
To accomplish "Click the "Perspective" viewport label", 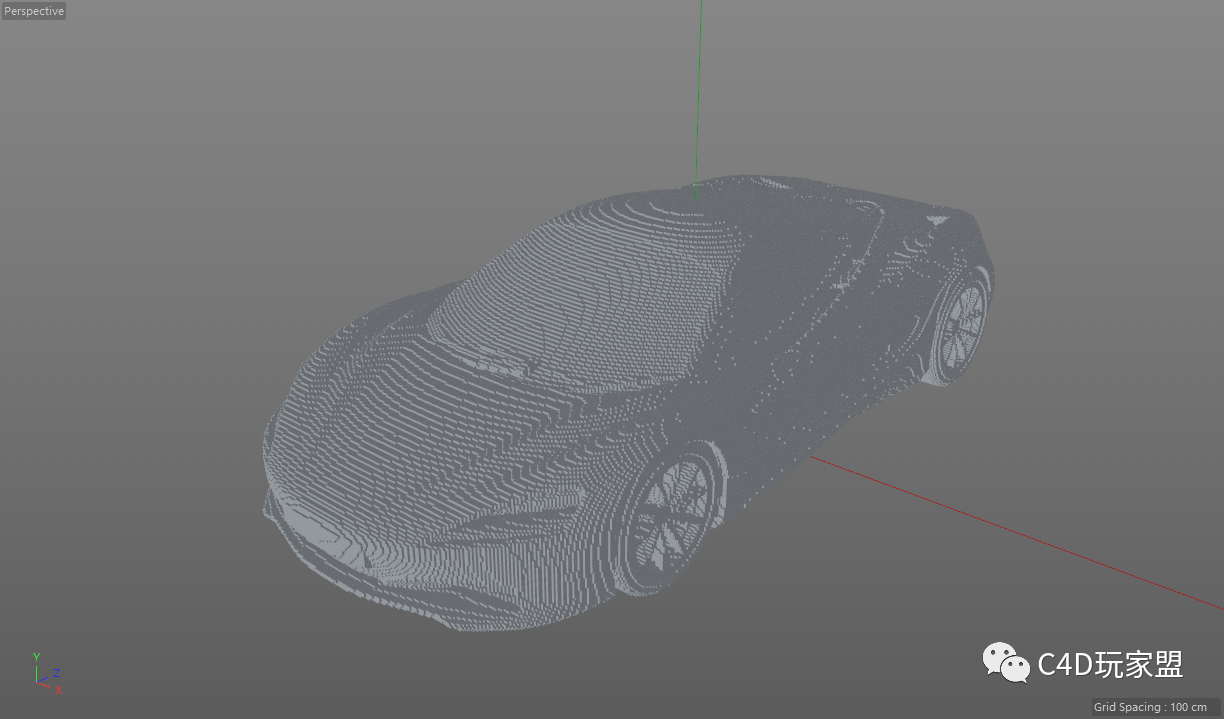I will pyautogui.click(x=34, y=11).
